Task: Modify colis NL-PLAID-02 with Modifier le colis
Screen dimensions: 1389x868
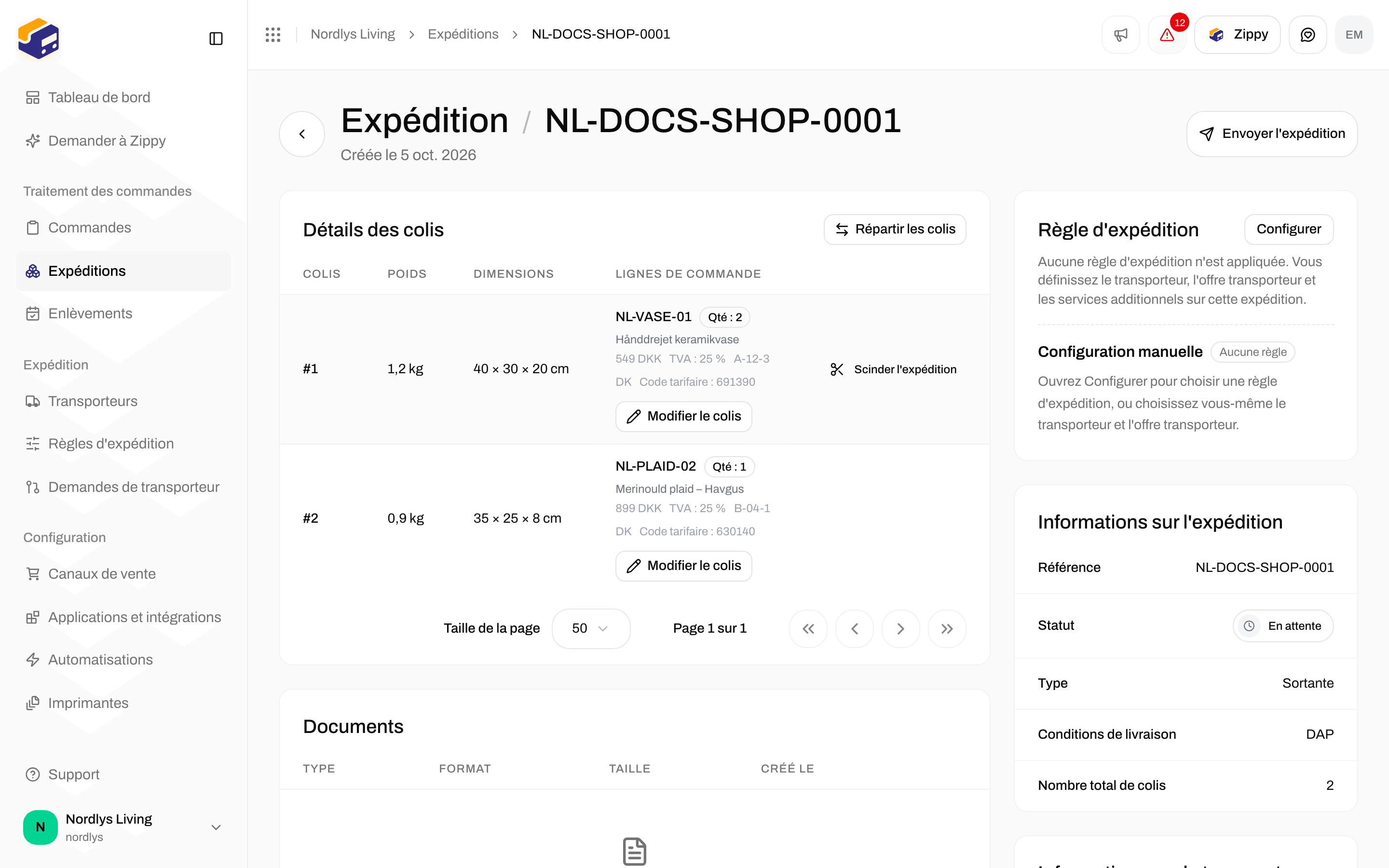Action: coord(683,566)
